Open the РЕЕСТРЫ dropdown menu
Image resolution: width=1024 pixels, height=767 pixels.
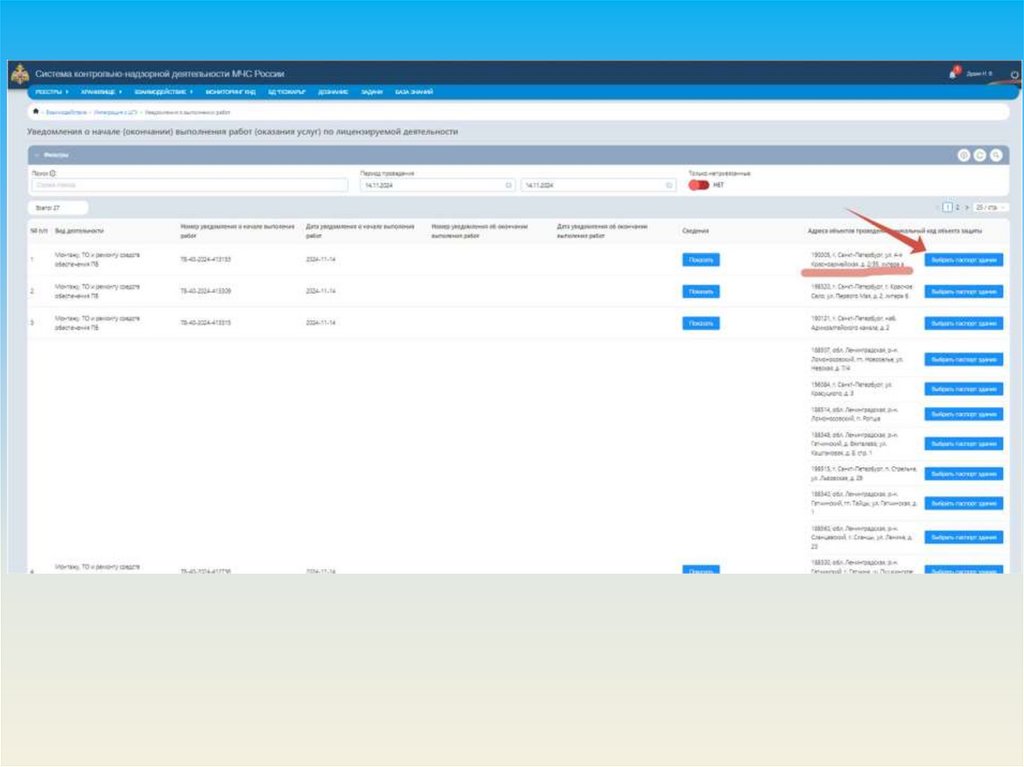click(52, 92)
